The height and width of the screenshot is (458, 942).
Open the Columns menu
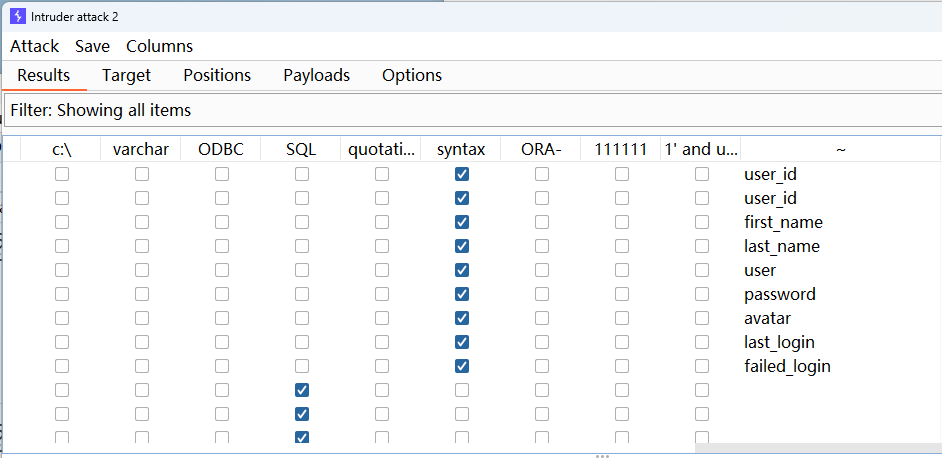point(159,46)
